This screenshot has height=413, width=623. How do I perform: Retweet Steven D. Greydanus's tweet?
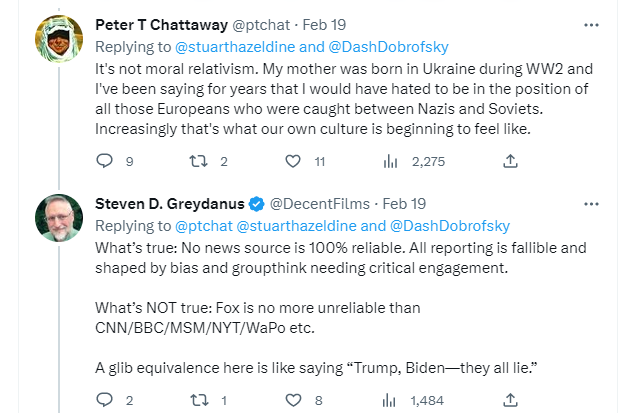(x=199, y=400)
